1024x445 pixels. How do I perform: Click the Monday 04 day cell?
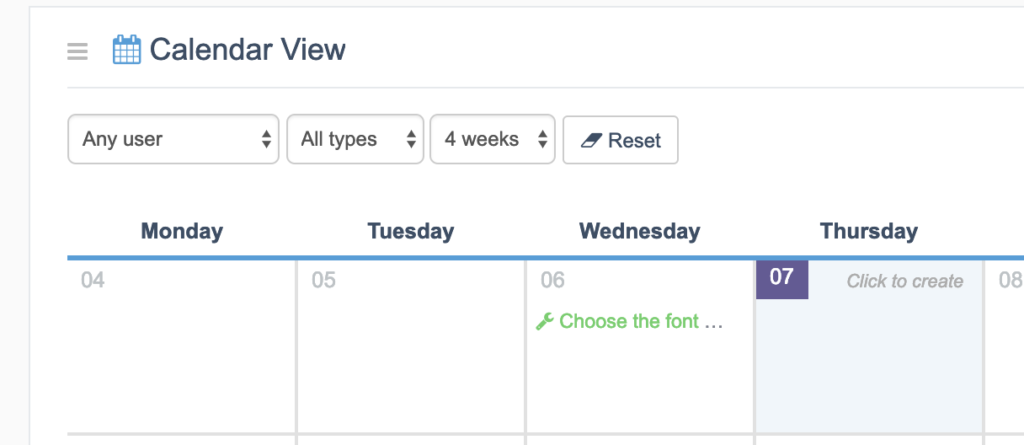pos(182,350)
